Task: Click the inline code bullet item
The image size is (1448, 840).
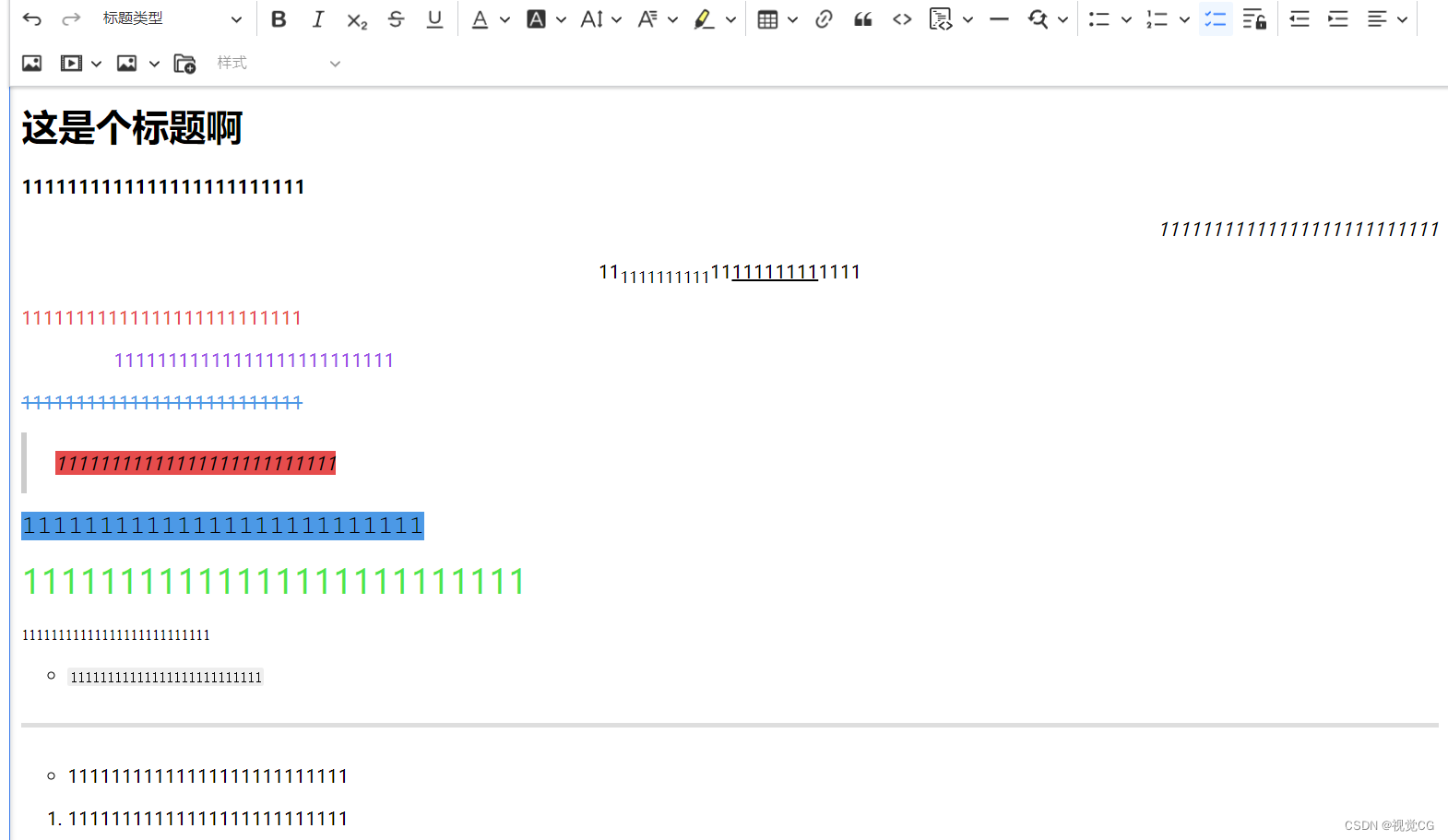Action: (x=166, y=678)
